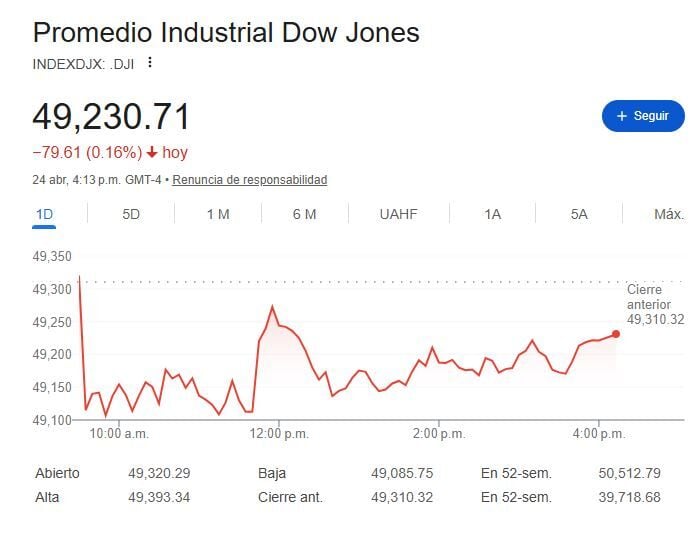Switch chart to 5A range
Viewport: 697px width, 535px height.
(579, 214)
